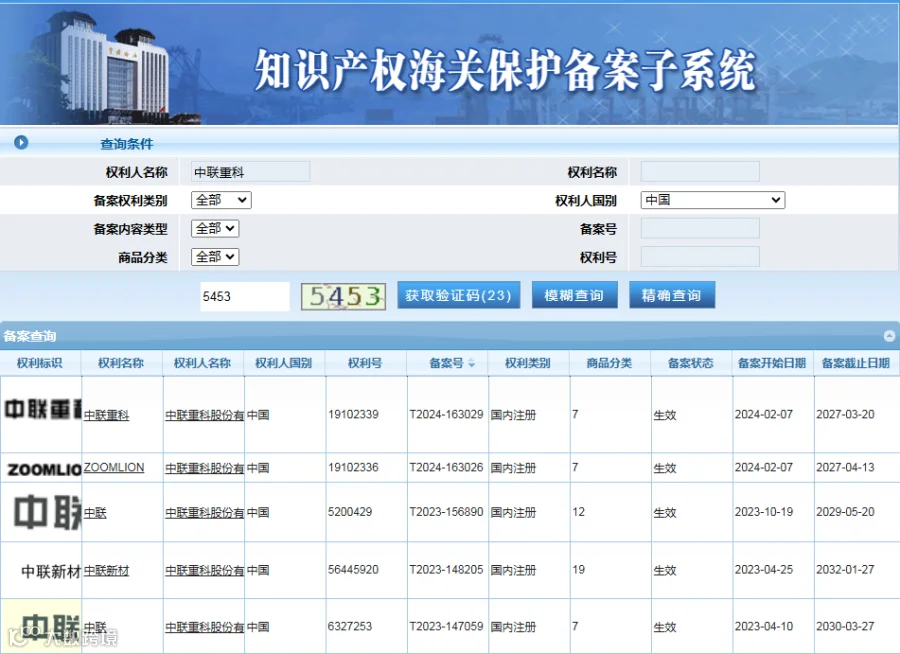Select start date 2023-10-19
Viewport: 900px width, 654px height.
tap(764, 512)
